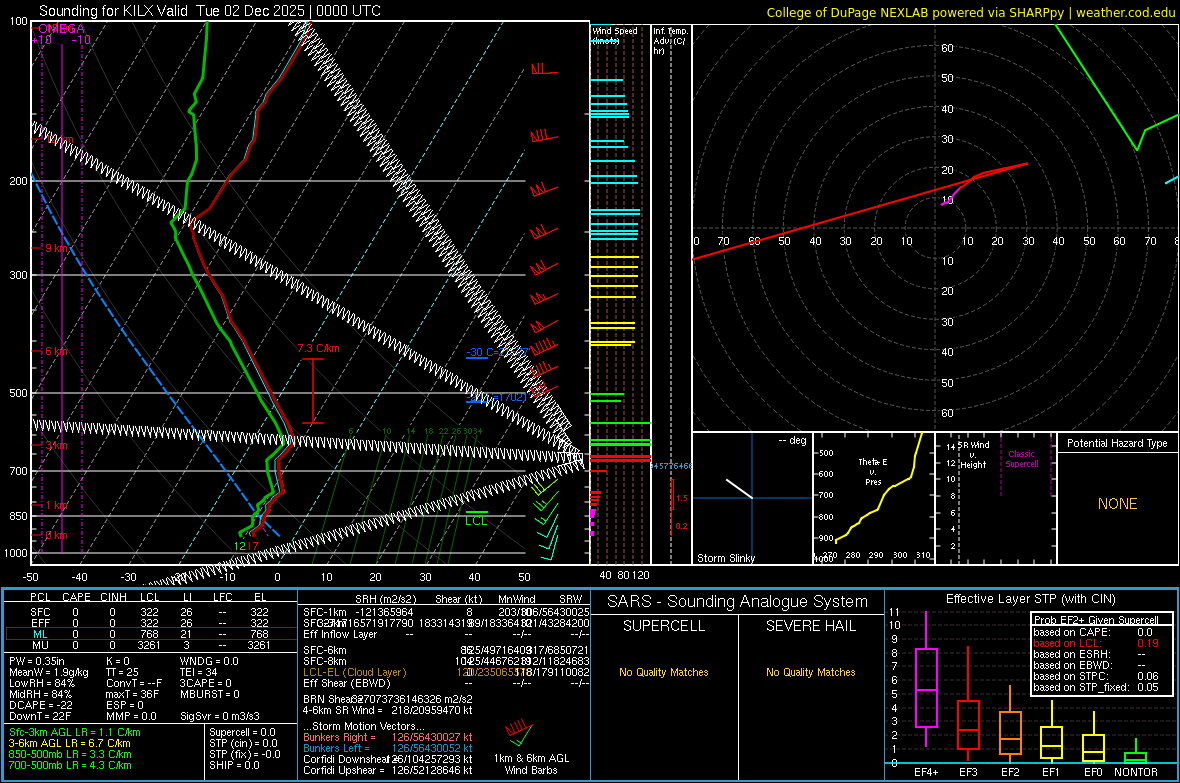The image size is (1180, 783).
Task: Click the SHIP = 0.0 value
Action: pyautogui.click(x=234, y=766)
